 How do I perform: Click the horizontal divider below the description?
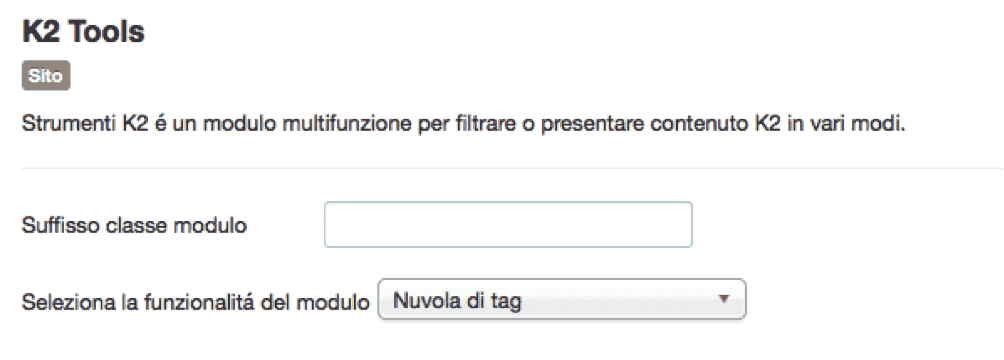click(512, 168)
